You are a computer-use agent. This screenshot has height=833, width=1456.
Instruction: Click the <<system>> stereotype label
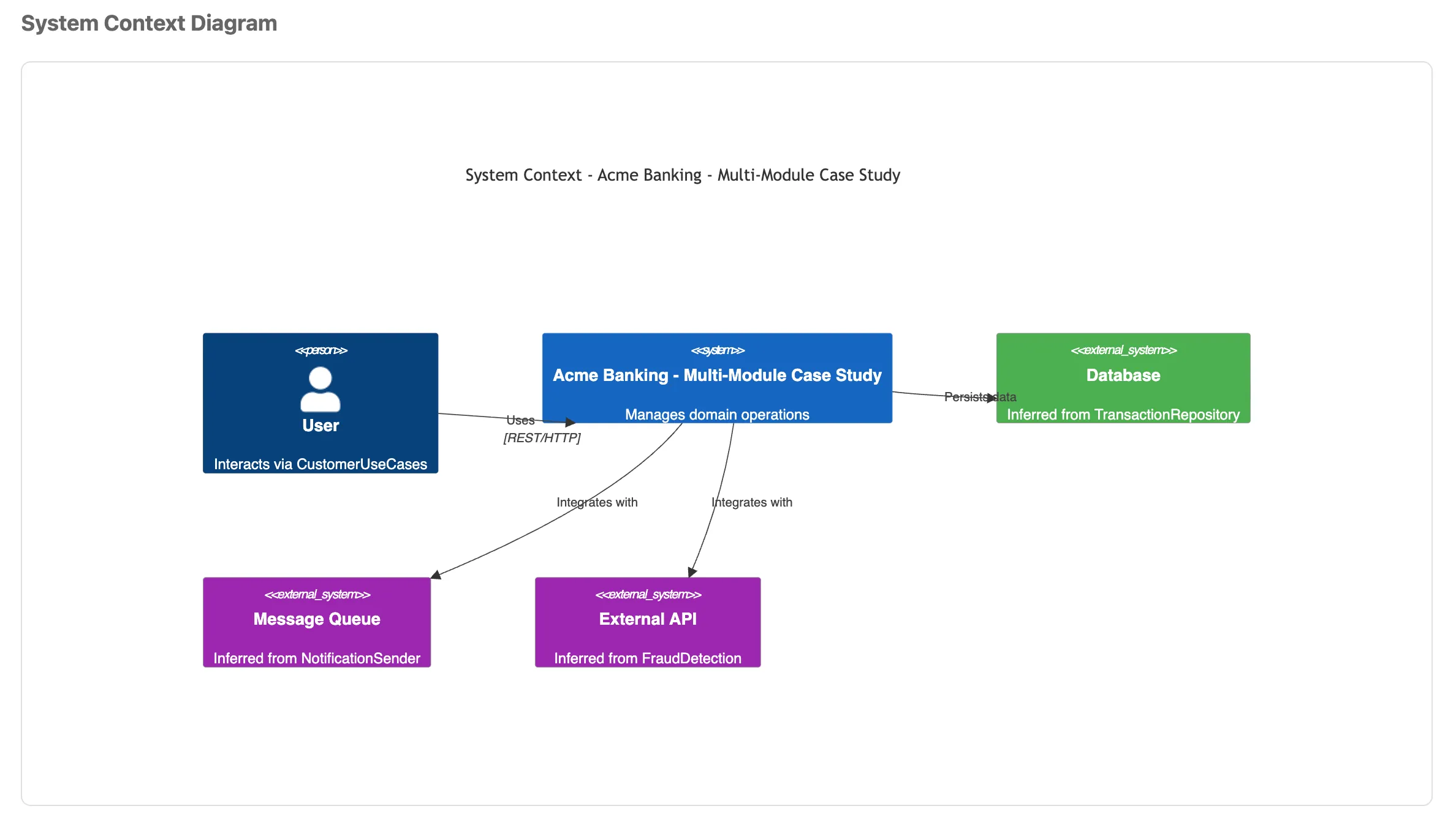717,350
